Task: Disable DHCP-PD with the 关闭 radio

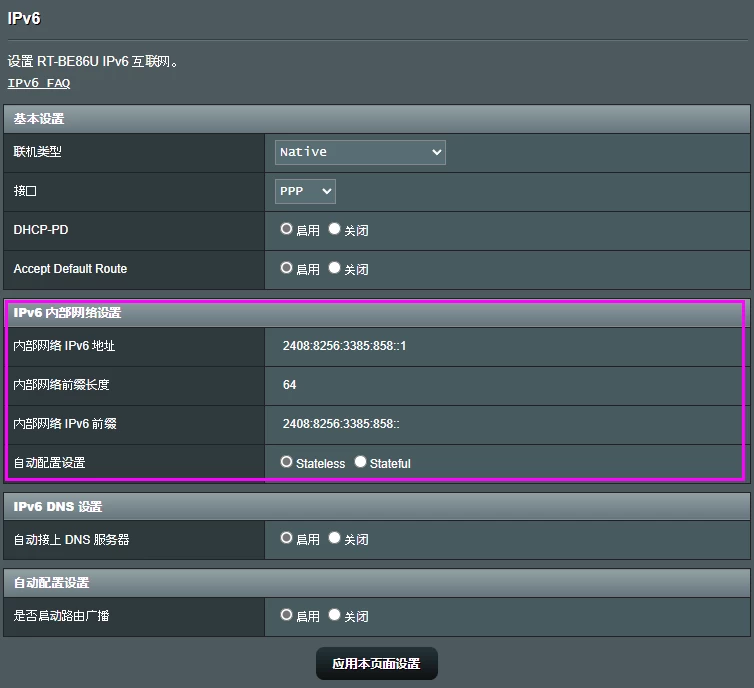Action: [x=335, y=229]
